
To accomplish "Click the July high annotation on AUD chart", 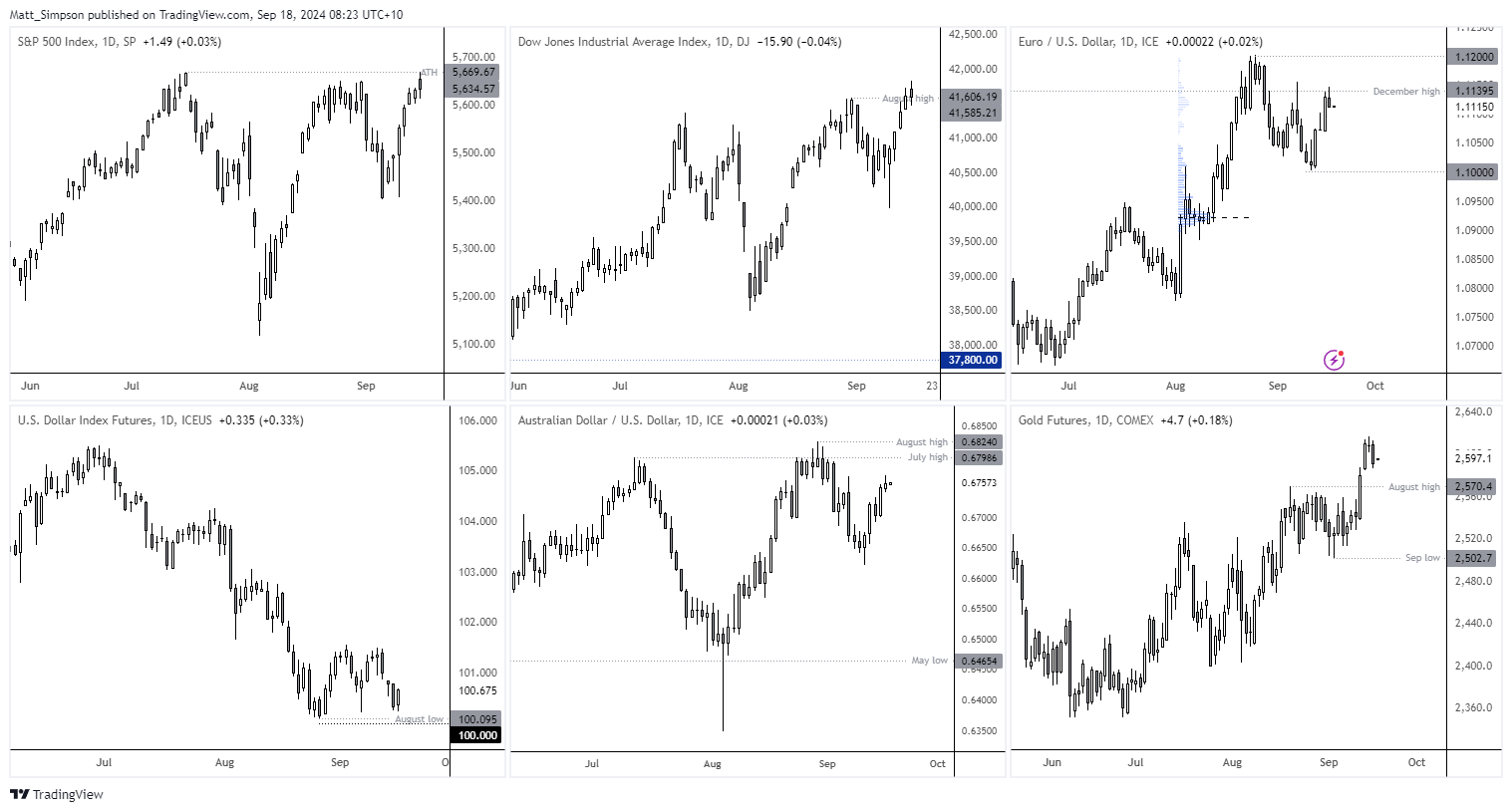I will pyautogui.click(x=928, y=457).
